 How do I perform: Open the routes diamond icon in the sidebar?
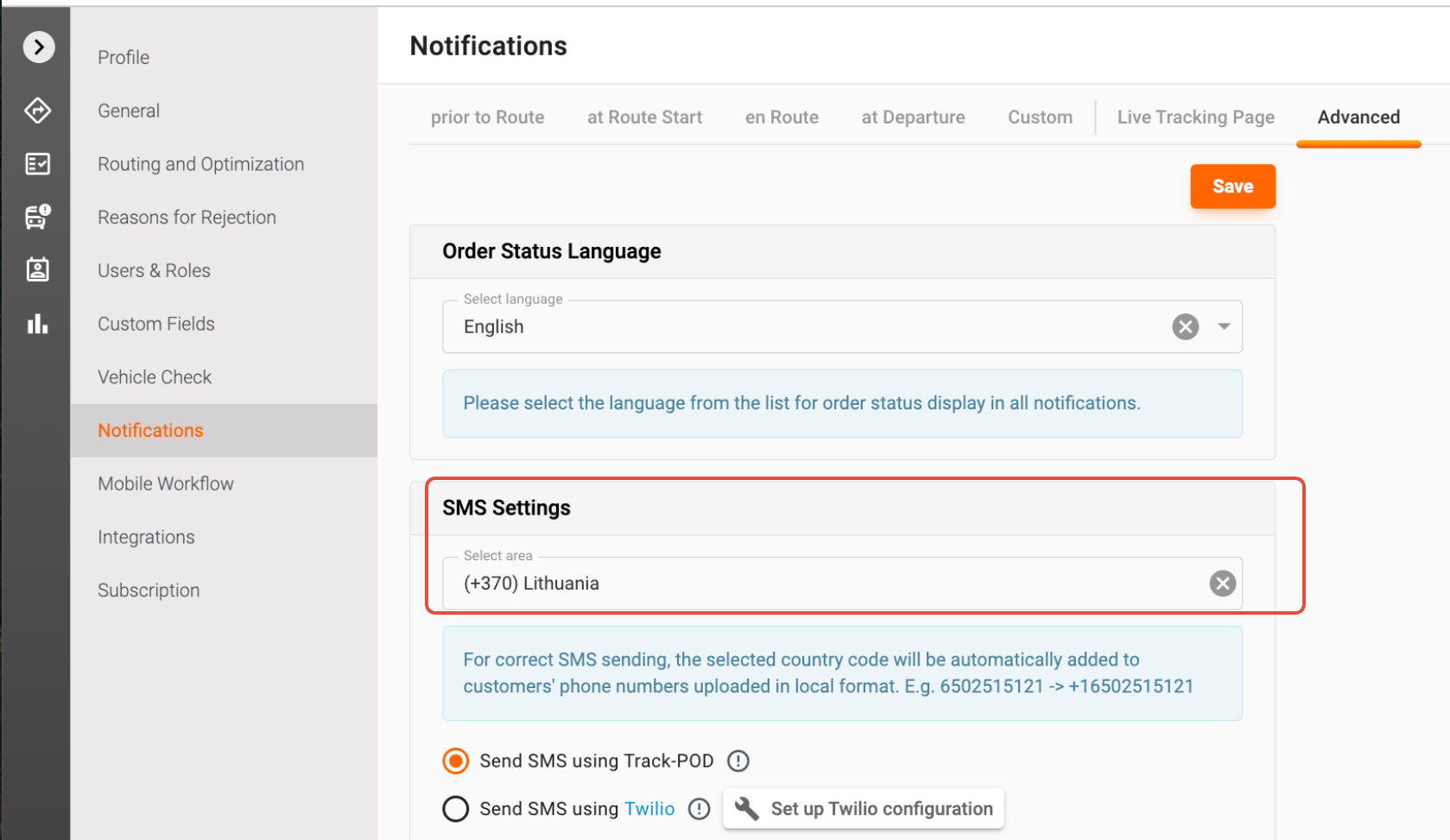38,111
